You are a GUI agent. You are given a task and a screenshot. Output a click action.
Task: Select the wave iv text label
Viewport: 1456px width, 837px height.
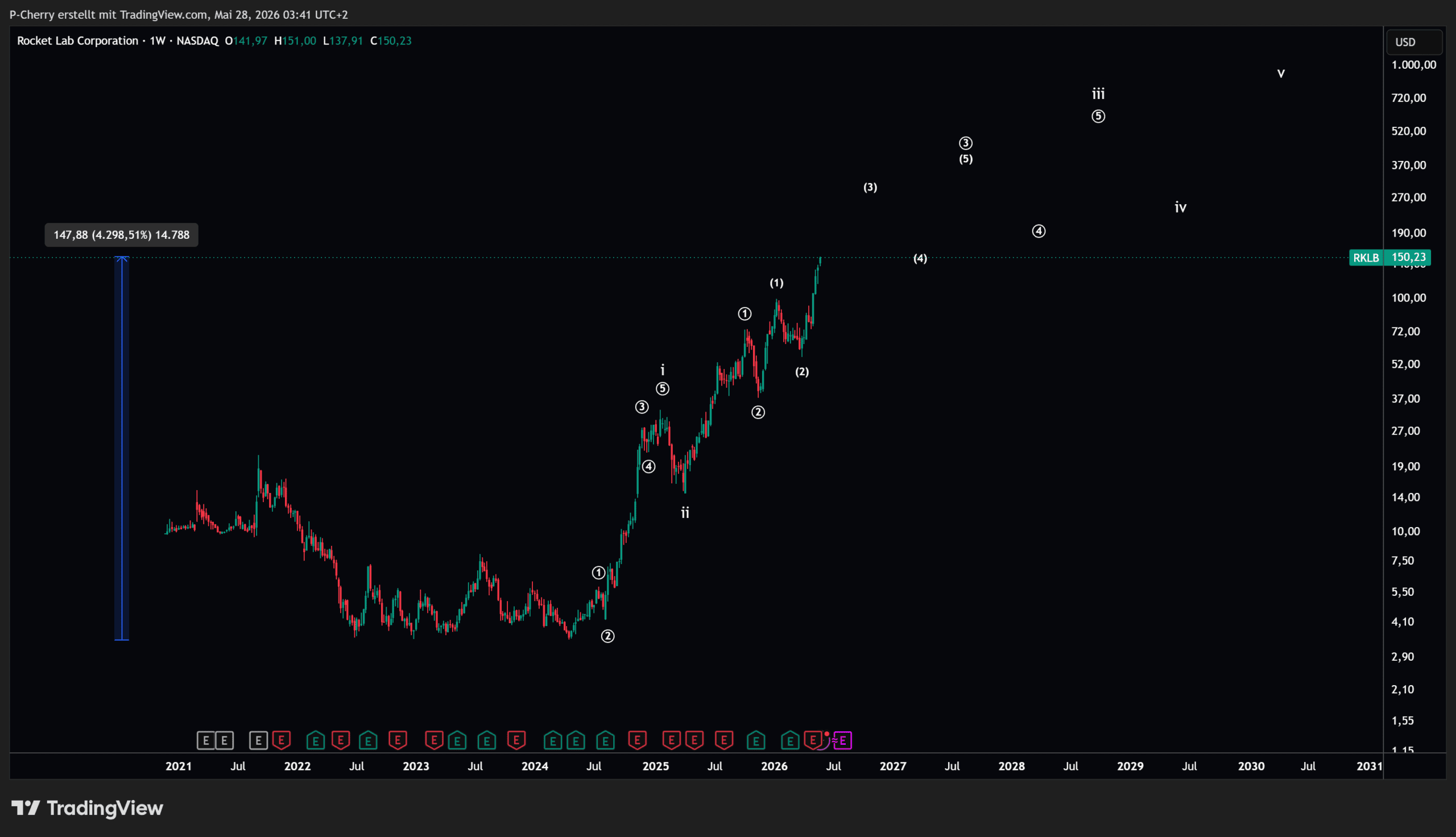[x=1181, y=207]
